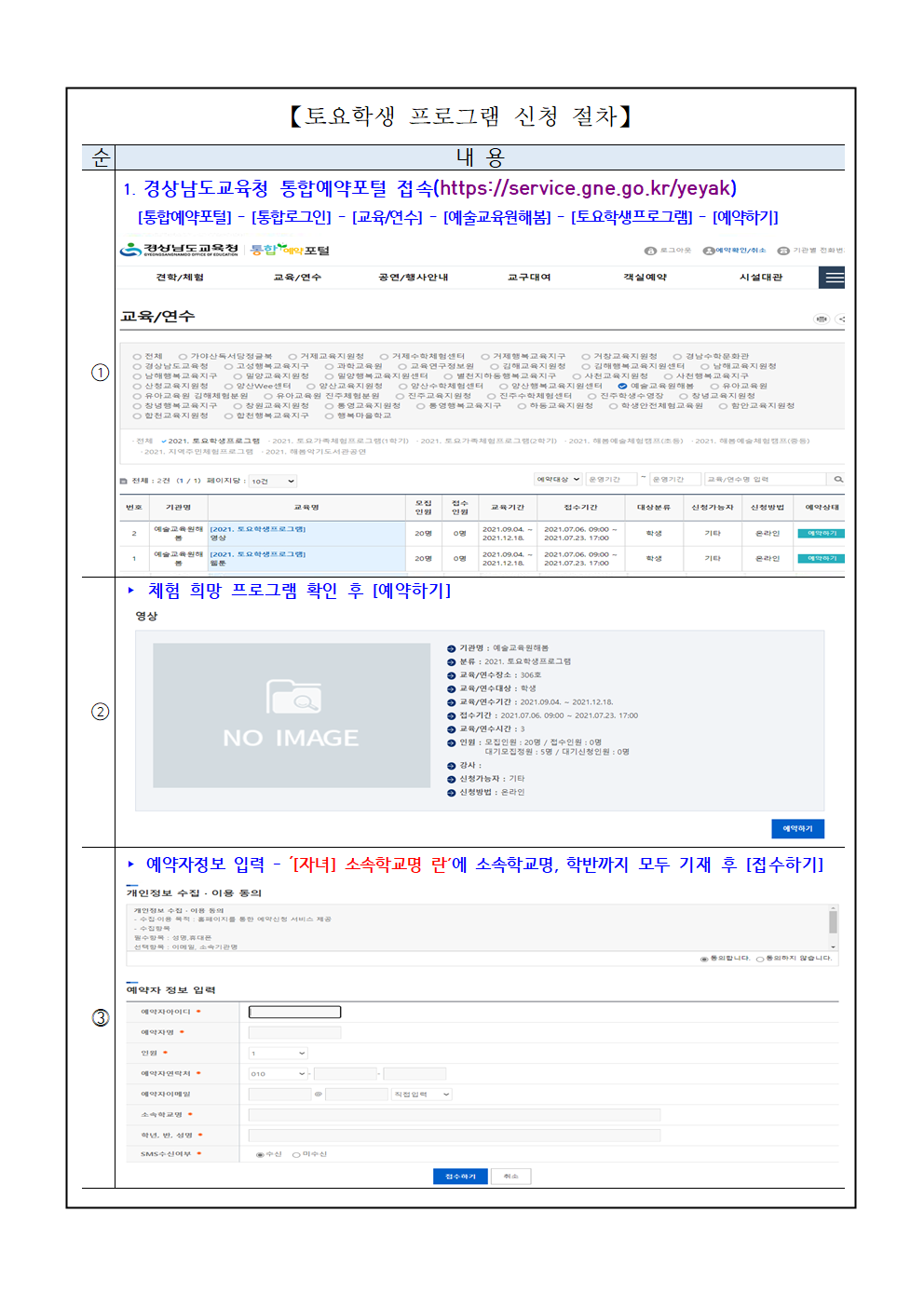924x1307 pixels.
Task: Click 예약하기 in the 웹툰 table row
Action: tap(822, 559)
